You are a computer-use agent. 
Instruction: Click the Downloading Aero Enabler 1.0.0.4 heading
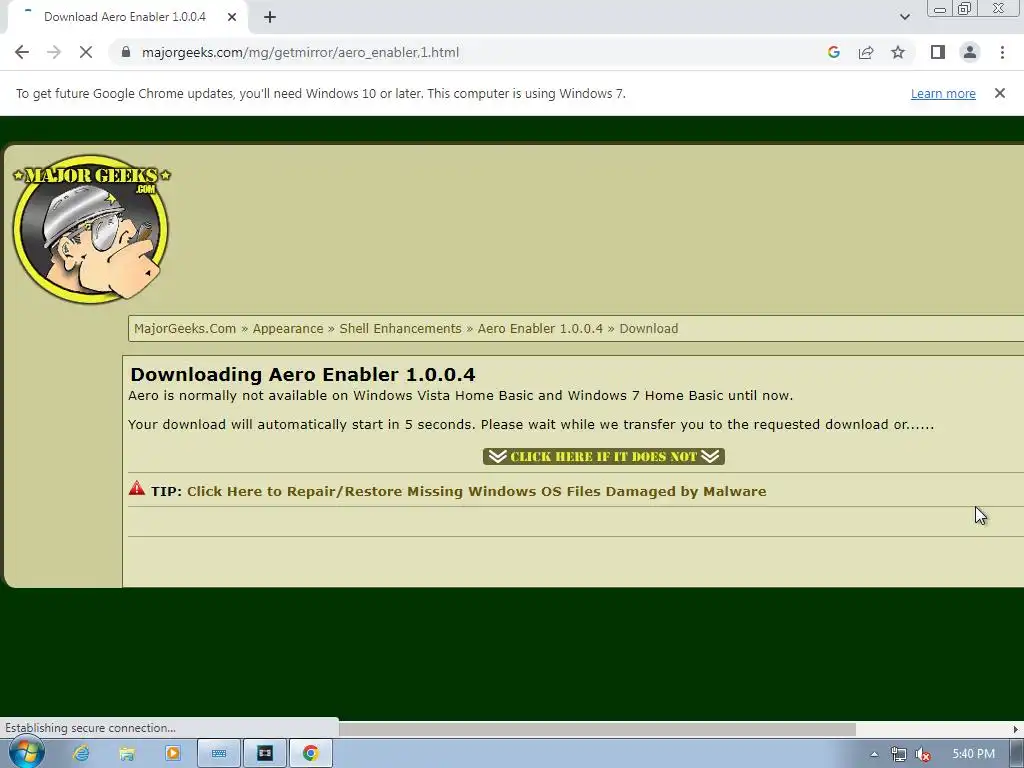point(303,374)
